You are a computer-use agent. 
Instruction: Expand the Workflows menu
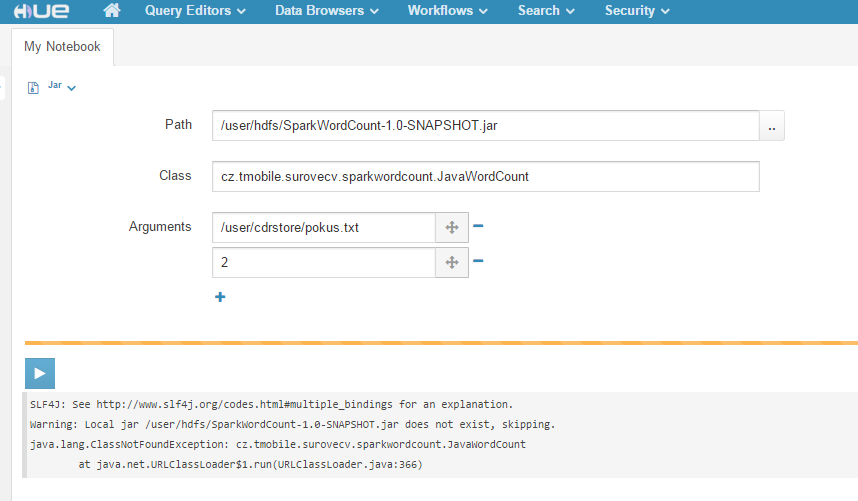click(447, 11)
